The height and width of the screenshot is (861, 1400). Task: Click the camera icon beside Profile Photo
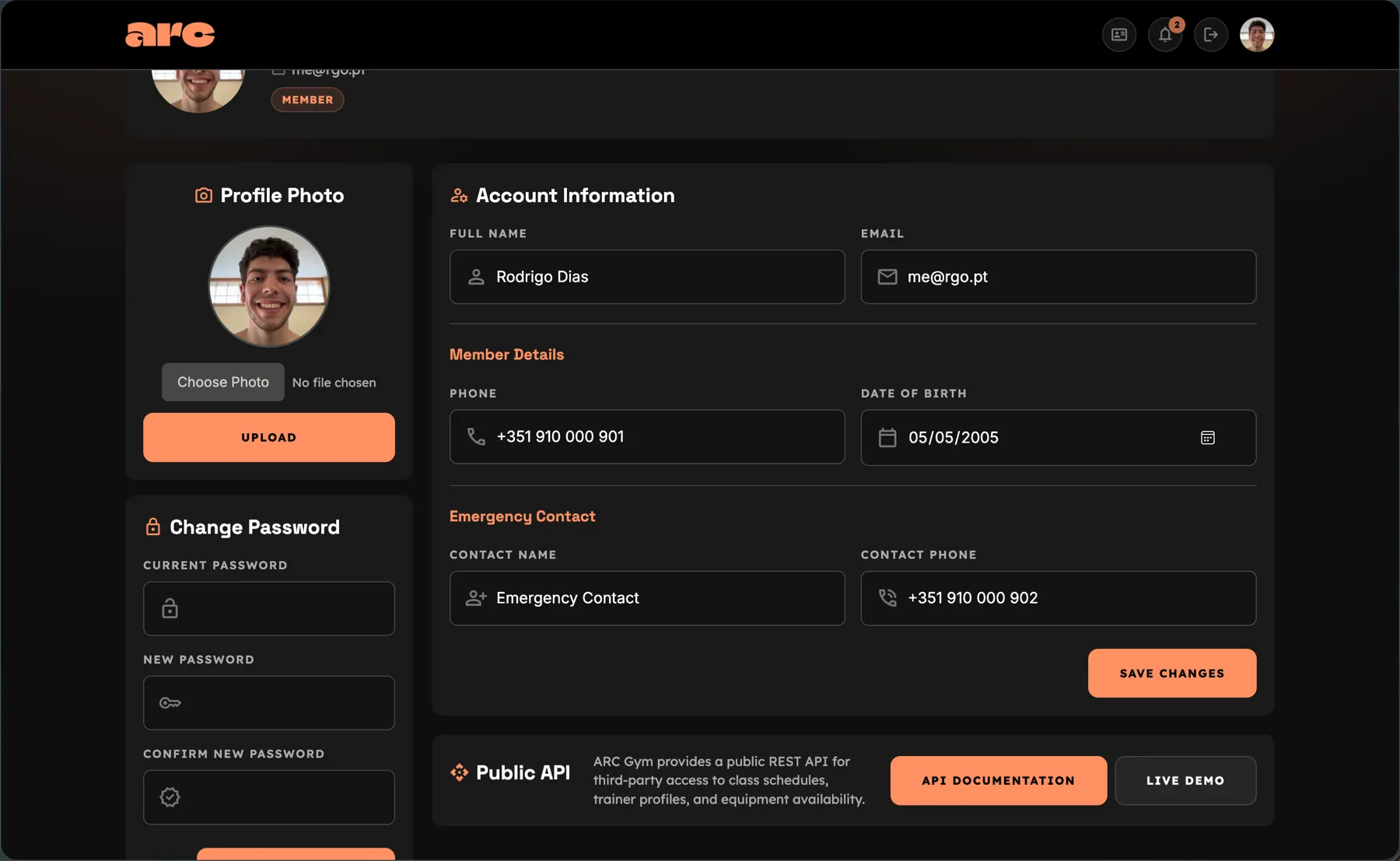[204, 195]
